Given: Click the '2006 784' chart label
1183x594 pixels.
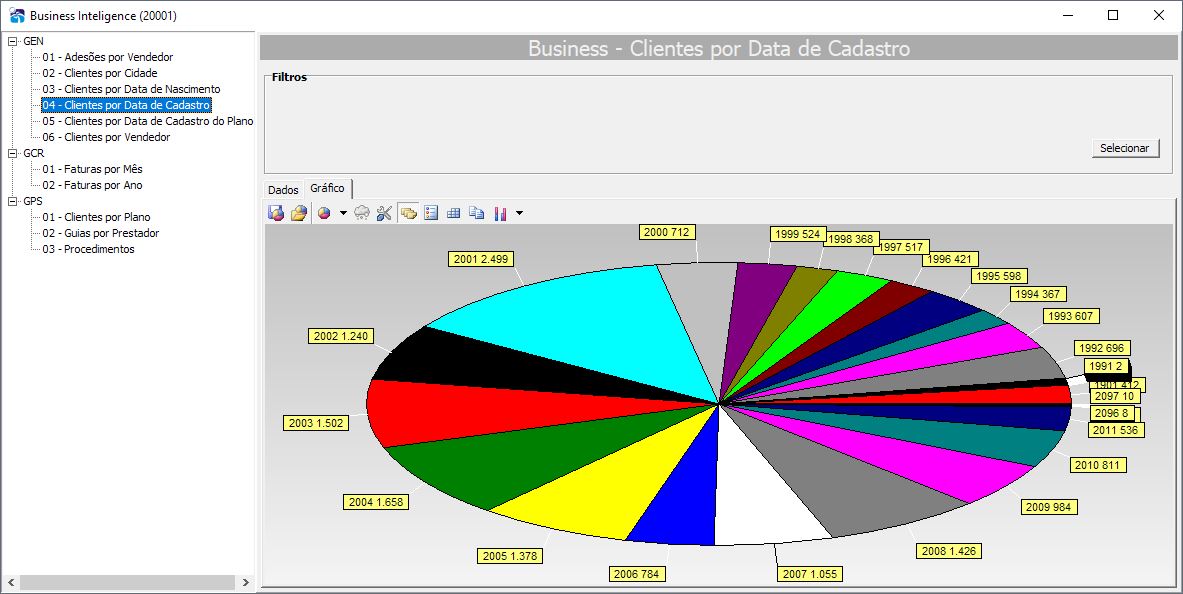Looking at the screenshot, I should tap(636, 574).
